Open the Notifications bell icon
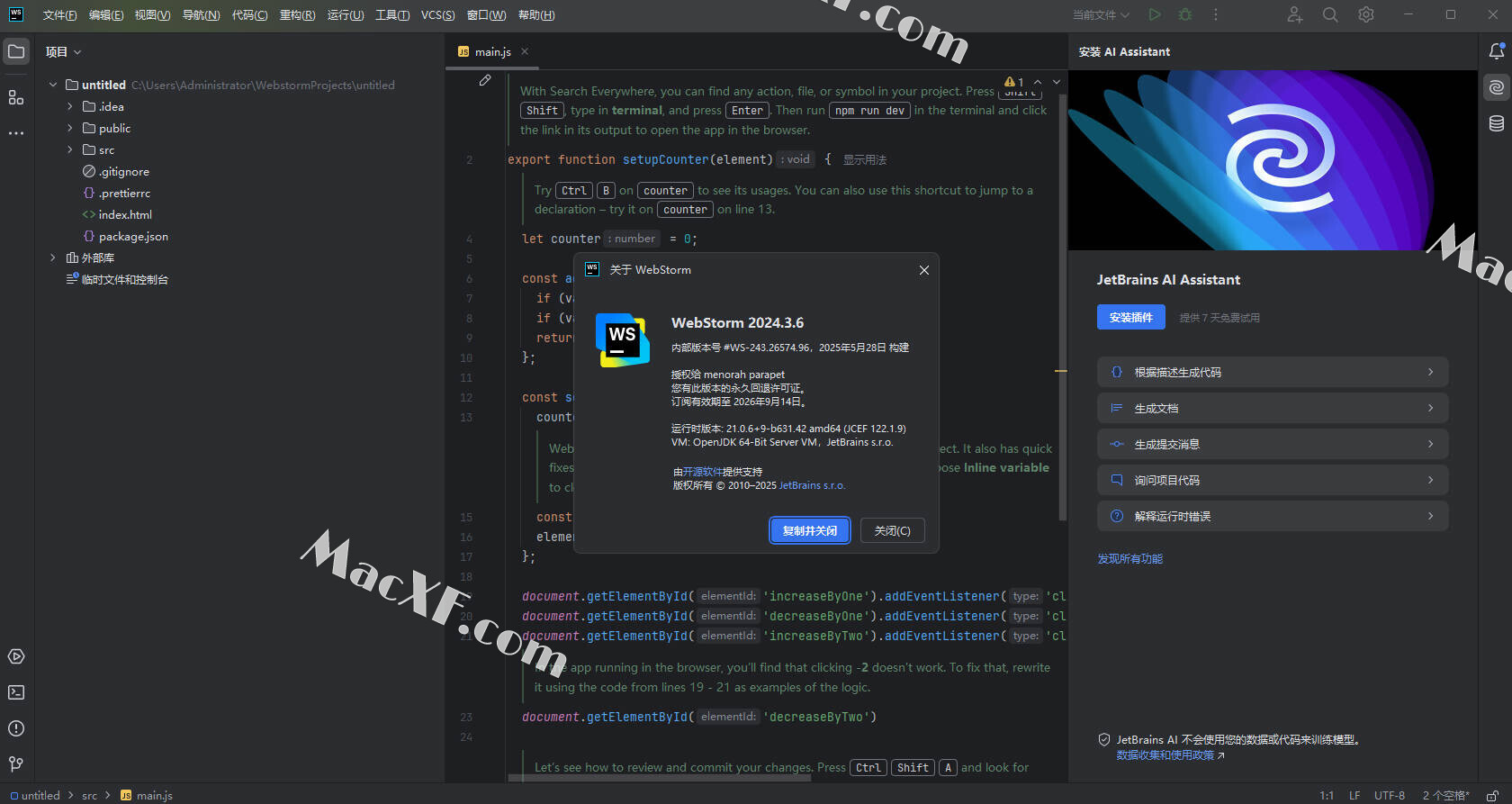This screenshot has width=1512, height=804. (x=1496, y=51)
